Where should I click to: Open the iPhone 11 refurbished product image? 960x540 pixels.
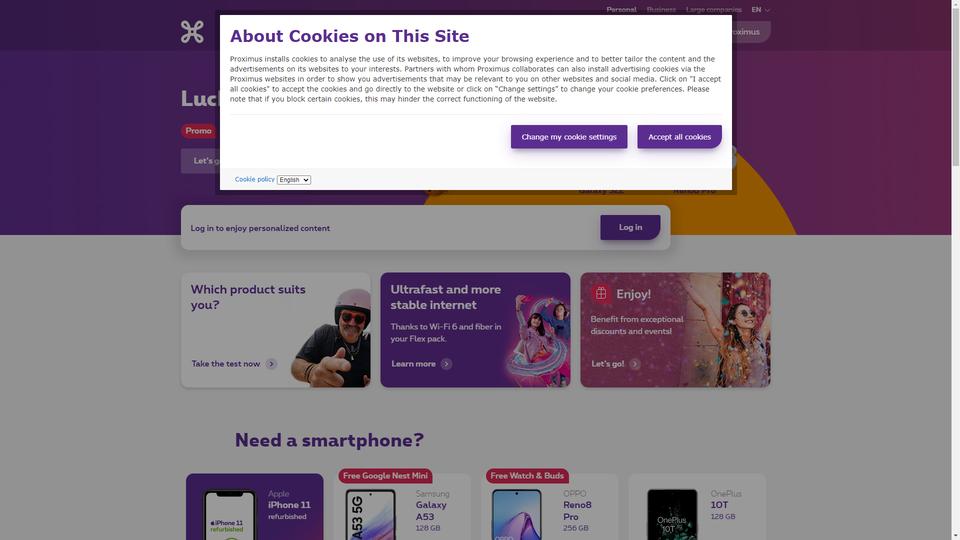click(229, 514)
